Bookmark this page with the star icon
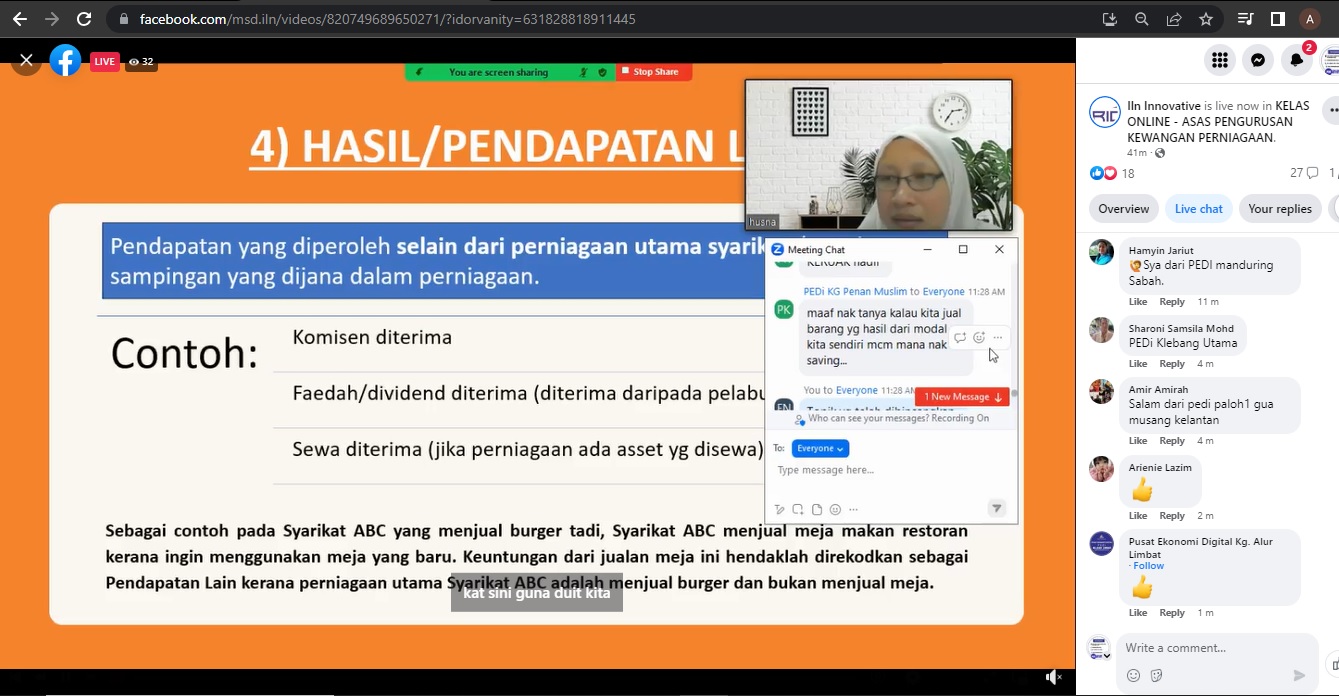 point(1206,19)
